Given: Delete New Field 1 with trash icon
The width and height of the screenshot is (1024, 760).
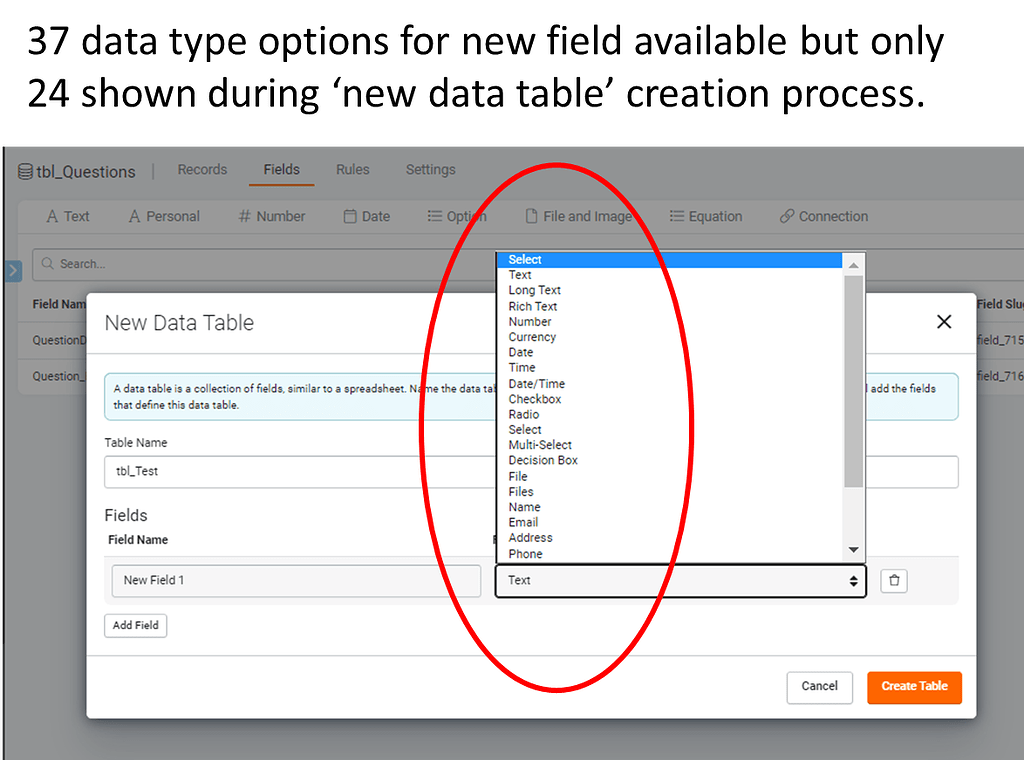Looking at the screenshot, I should tap(893, 580).
